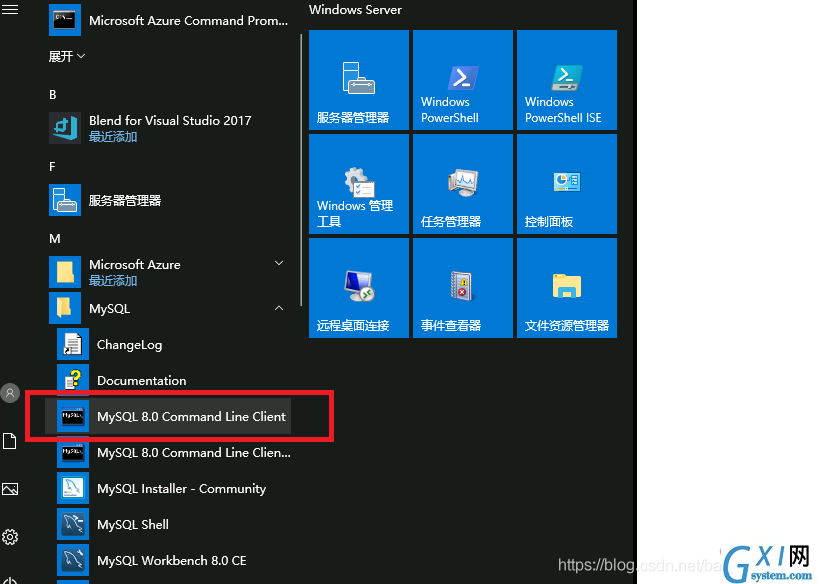The height and width of the screenshot is (584, 819).
Task: Launch Microsoft Azure Command Prompt entry label
Action: coord(189,20)
